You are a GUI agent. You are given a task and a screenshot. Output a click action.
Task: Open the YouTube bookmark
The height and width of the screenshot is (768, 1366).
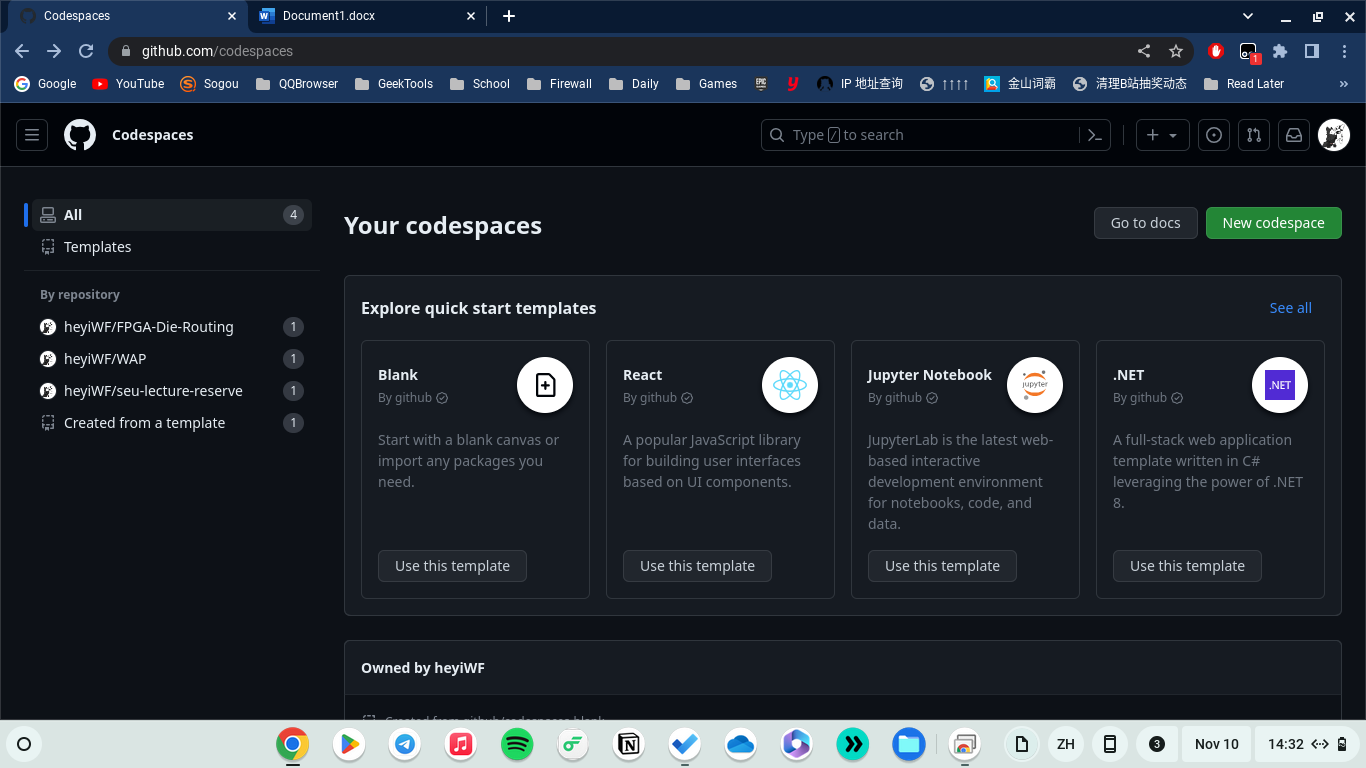tap(128, 84)
